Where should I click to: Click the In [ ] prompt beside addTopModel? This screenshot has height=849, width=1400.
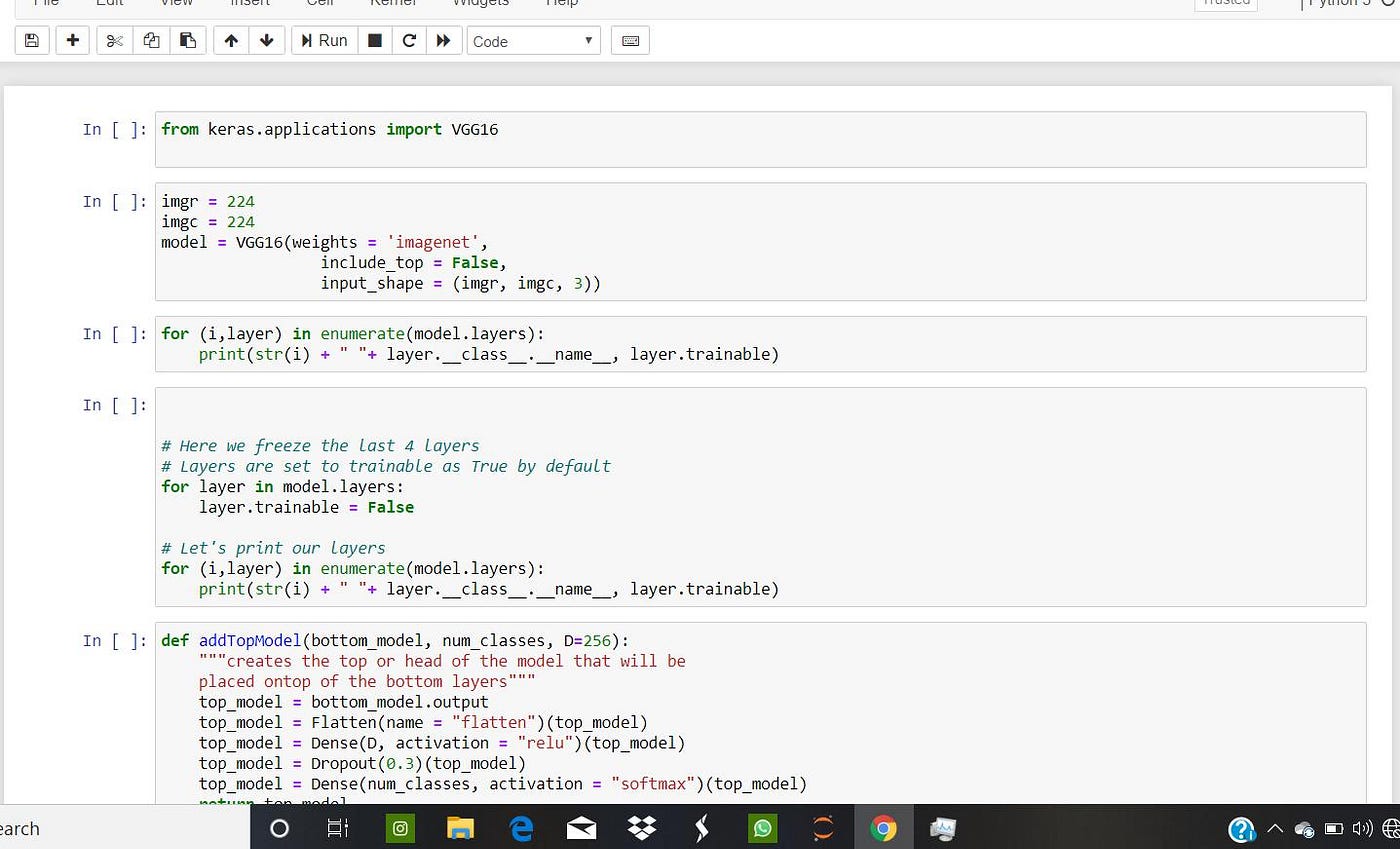coord(116,640)
